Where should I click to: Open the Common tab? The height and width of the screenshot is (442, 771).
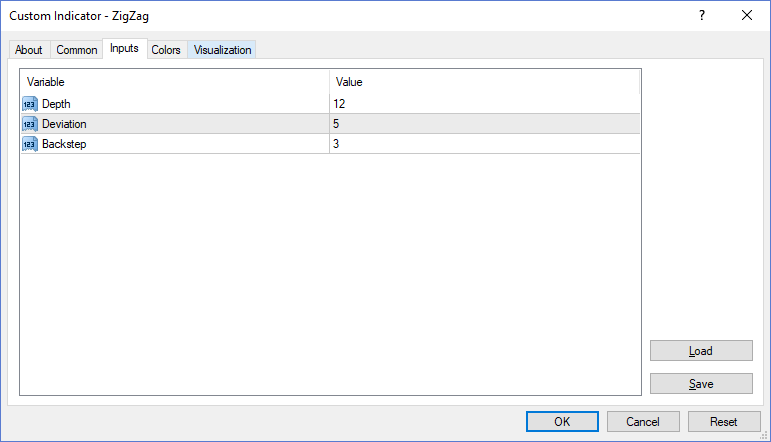tap(76, 50)
